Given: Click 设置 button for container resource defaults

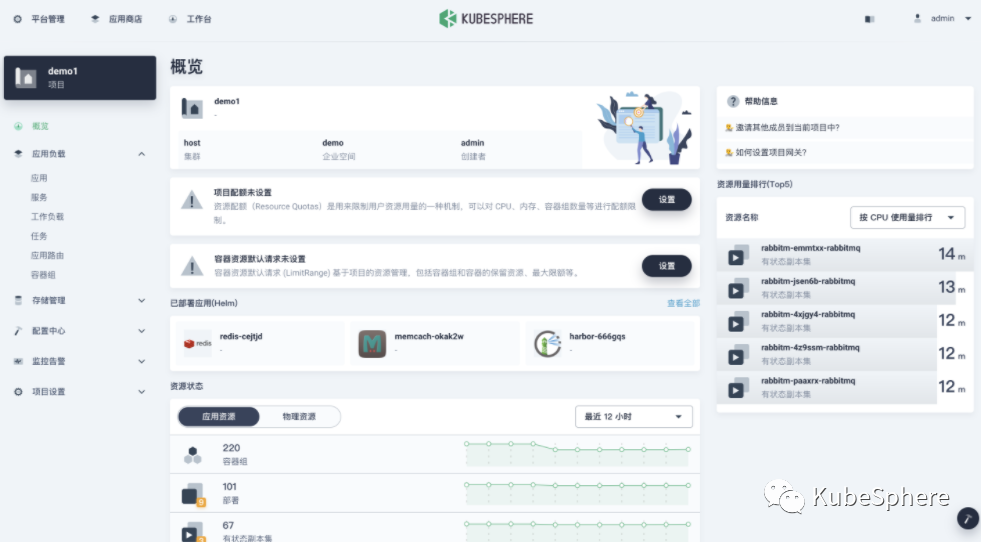Looking at the screenshot, I should (666, 266).
